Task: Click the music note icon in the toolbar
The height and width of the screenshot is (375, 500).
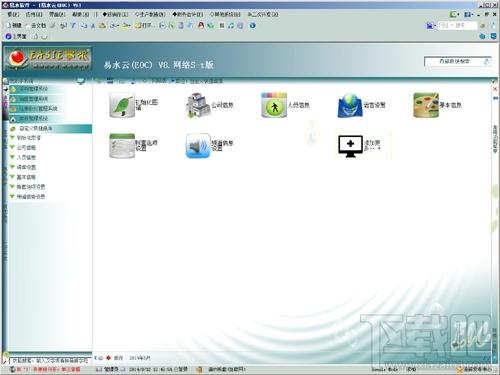Action: click(231, 25)
